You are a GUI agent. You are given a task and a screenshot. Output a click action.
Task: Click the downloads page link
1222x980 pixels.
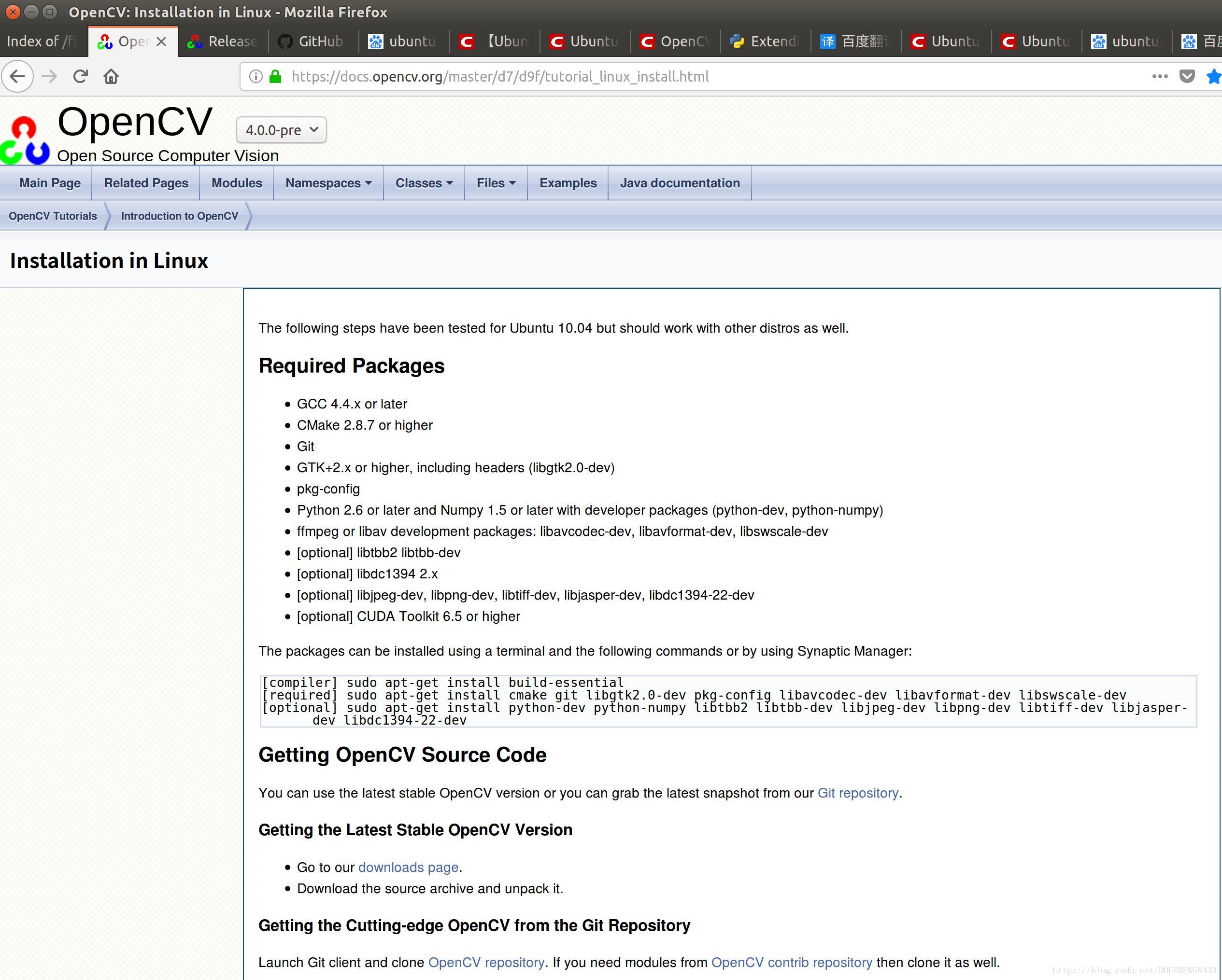[x=408, y=867]
